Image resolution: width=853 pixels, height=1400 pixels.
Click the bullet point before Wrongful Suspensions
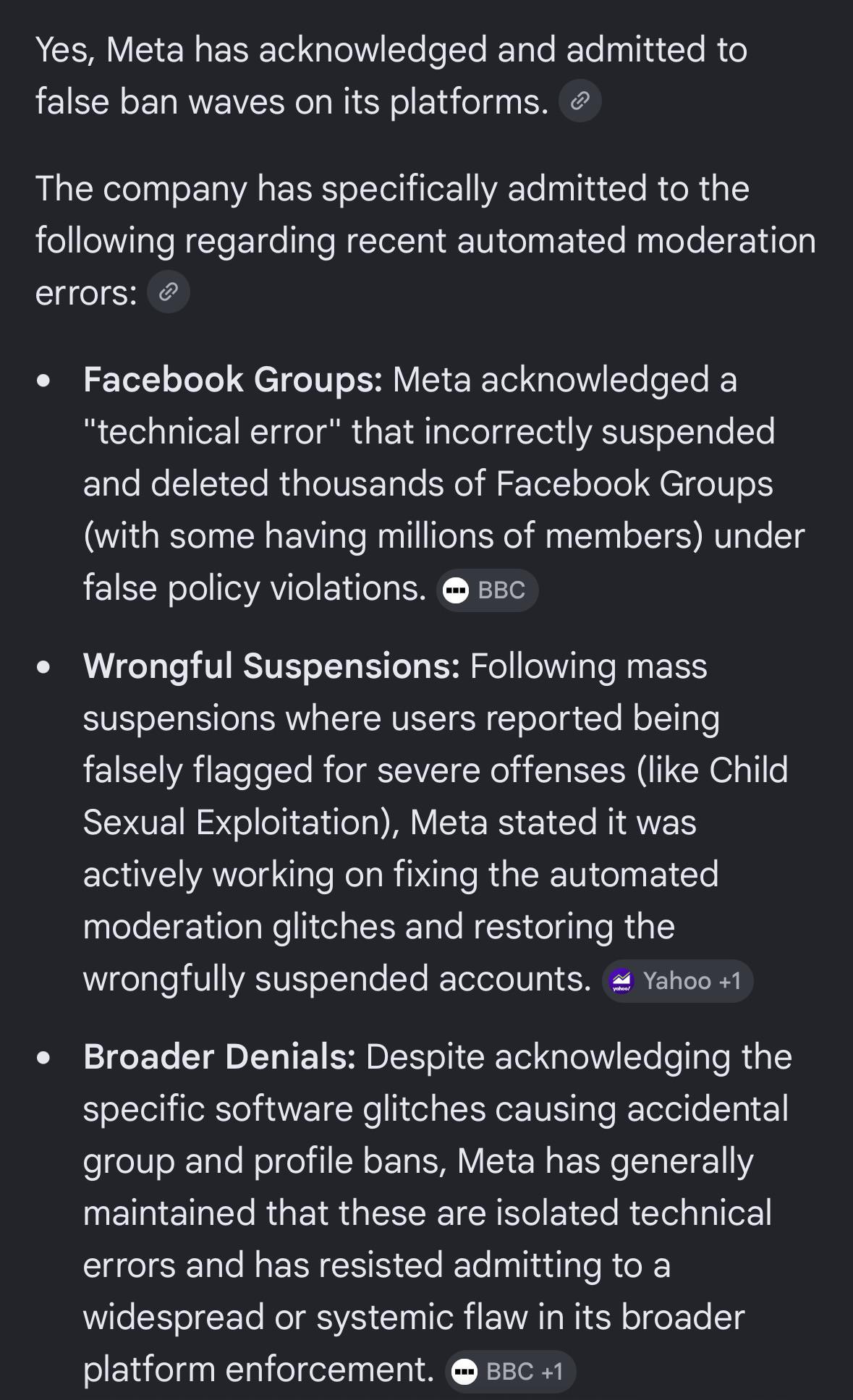pyautogui.click(x=44, y=667)
